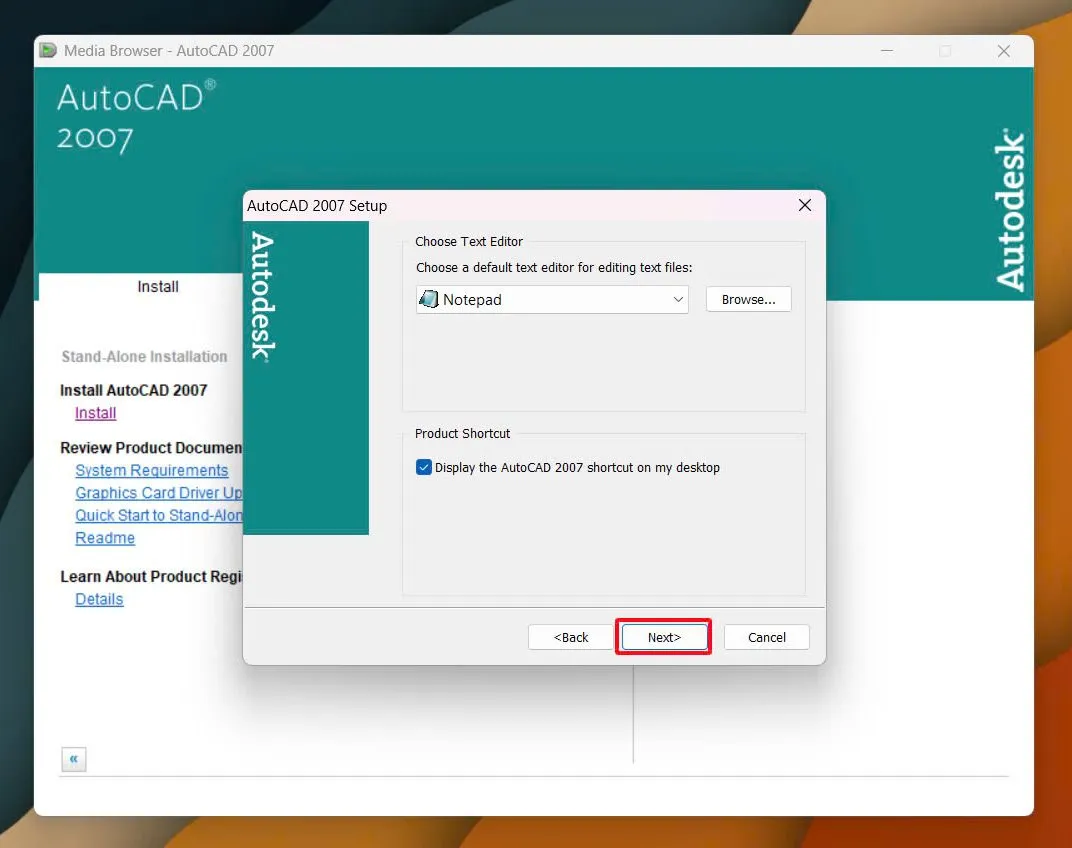Click the Display AutoCAD 2007 shortcut label

click(x=578, y=467)
